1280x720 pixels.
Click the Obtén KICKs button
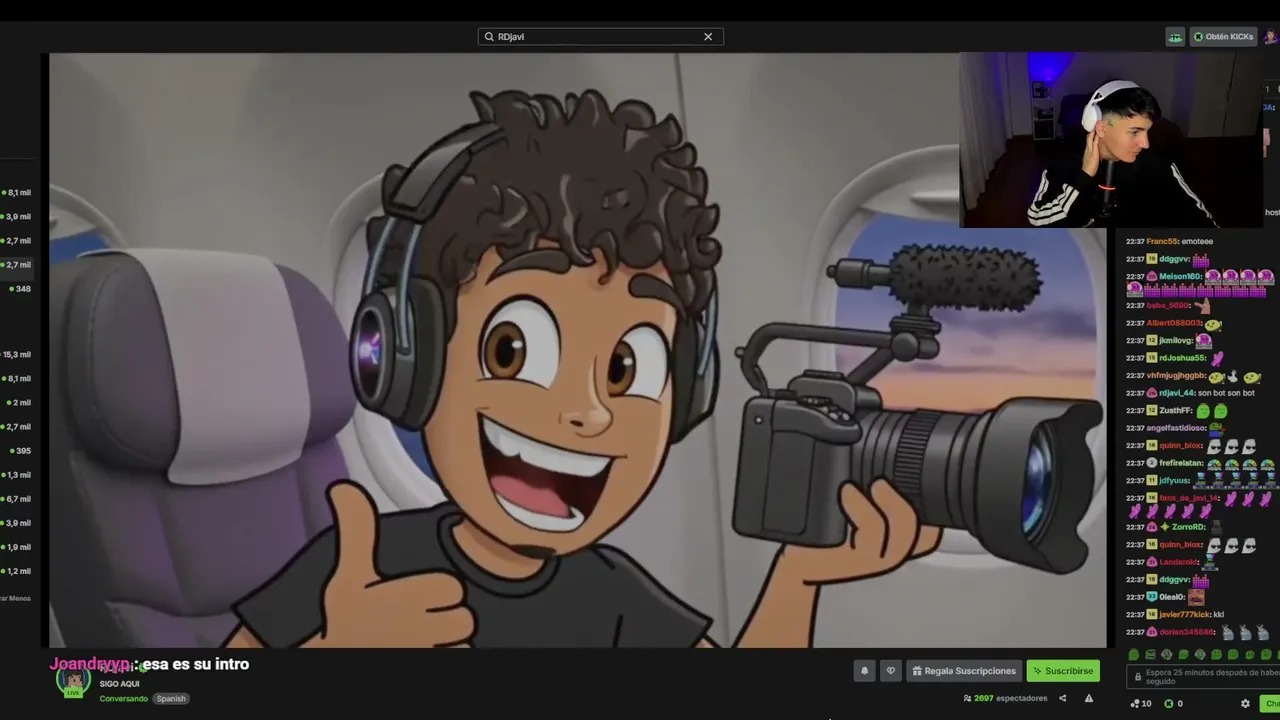coord(1222,37)
